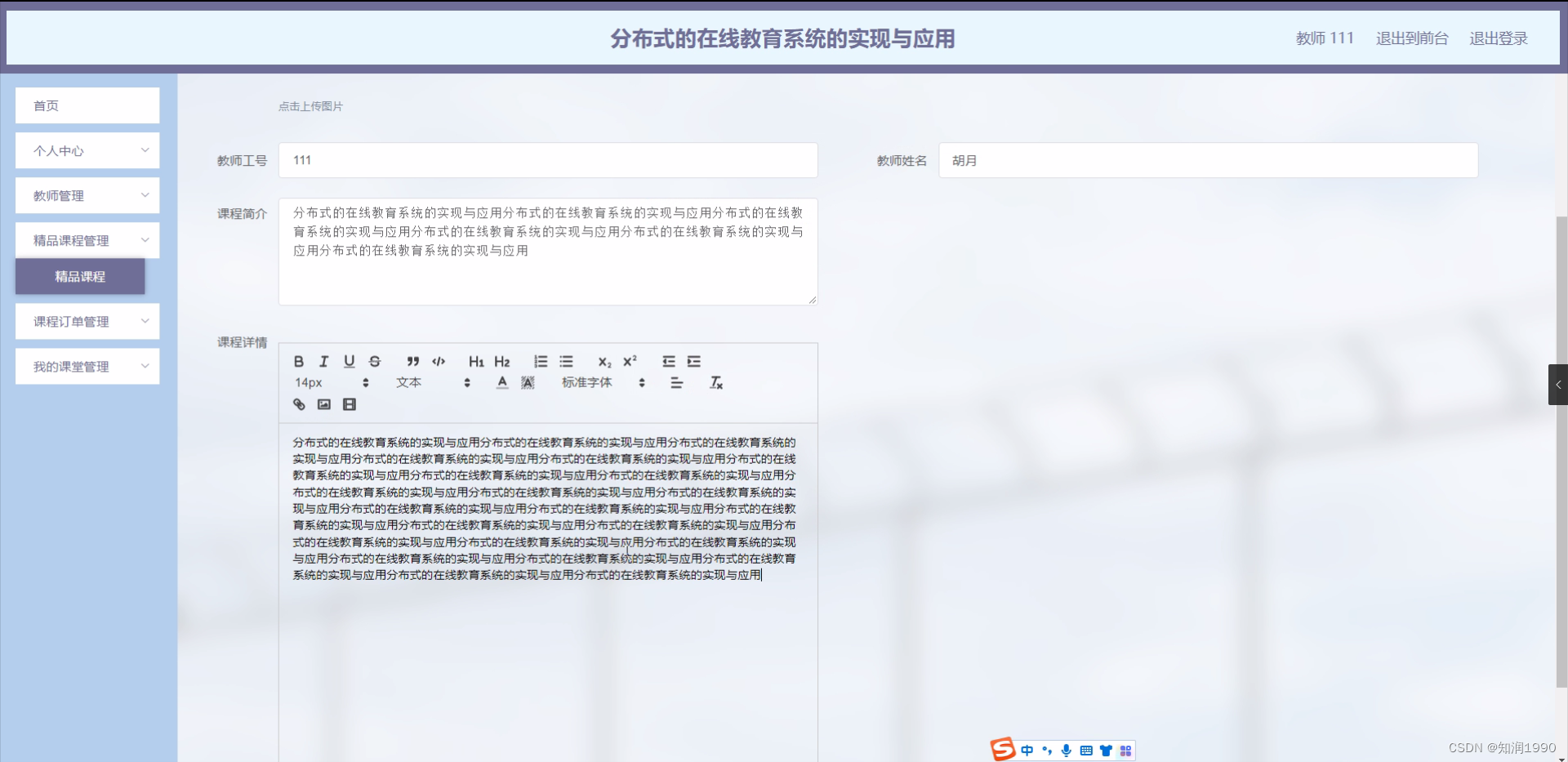Screen dimensions: 1568x762
Task: Apply blockquote formatting in the editor
Action: coord(412,362)
